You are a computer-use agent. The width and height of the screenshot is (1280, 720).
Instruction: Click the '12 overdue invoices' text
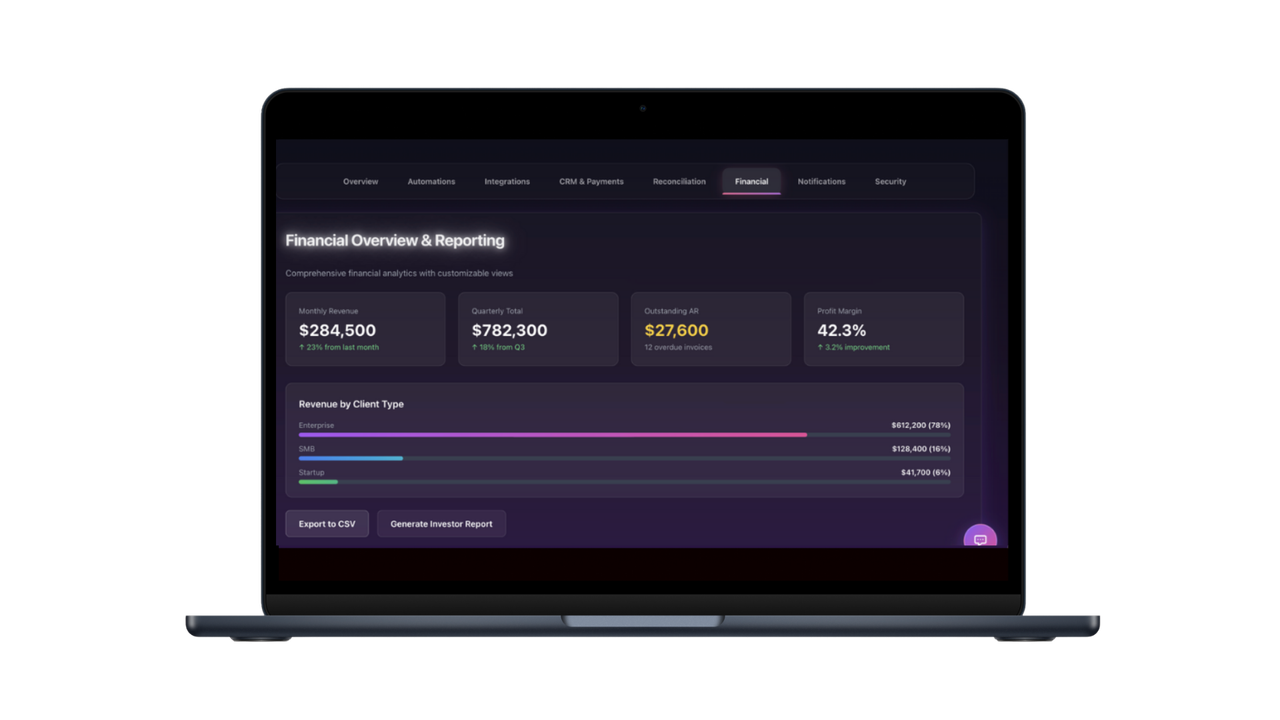coord(678,348)
